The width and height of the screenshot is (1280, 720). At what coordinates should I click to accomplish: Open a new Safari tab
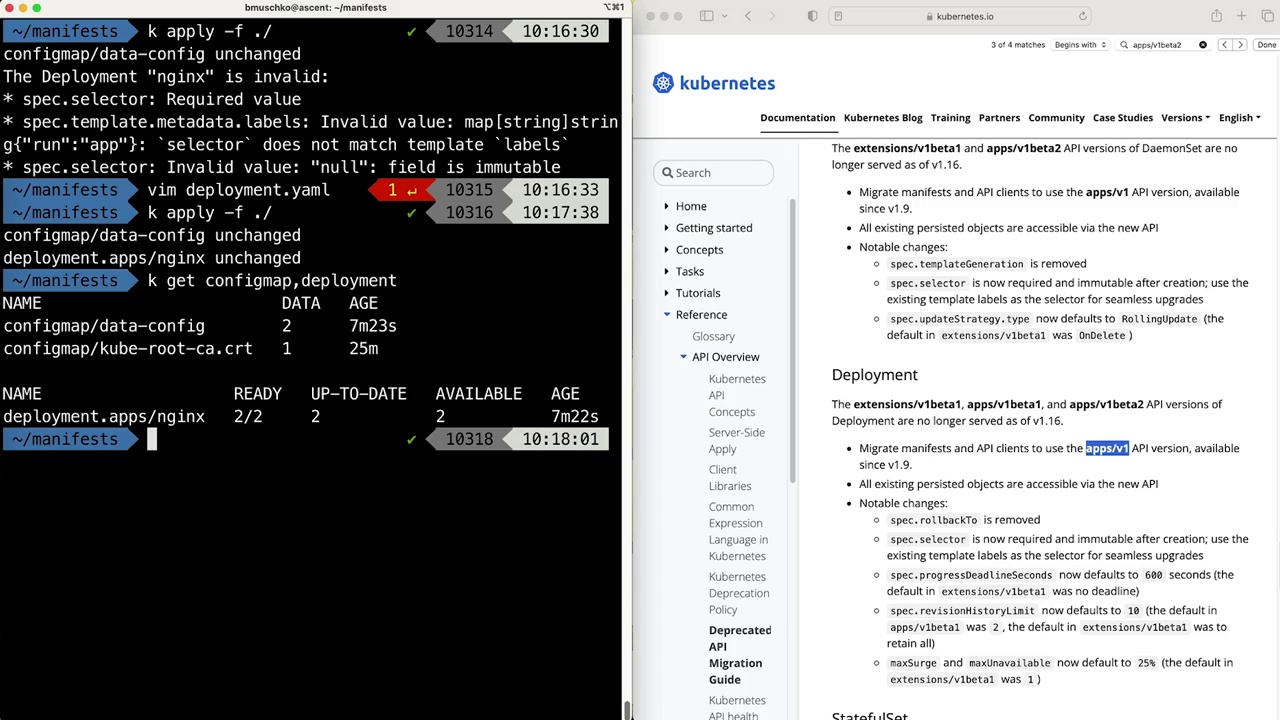pos(1241,16)
